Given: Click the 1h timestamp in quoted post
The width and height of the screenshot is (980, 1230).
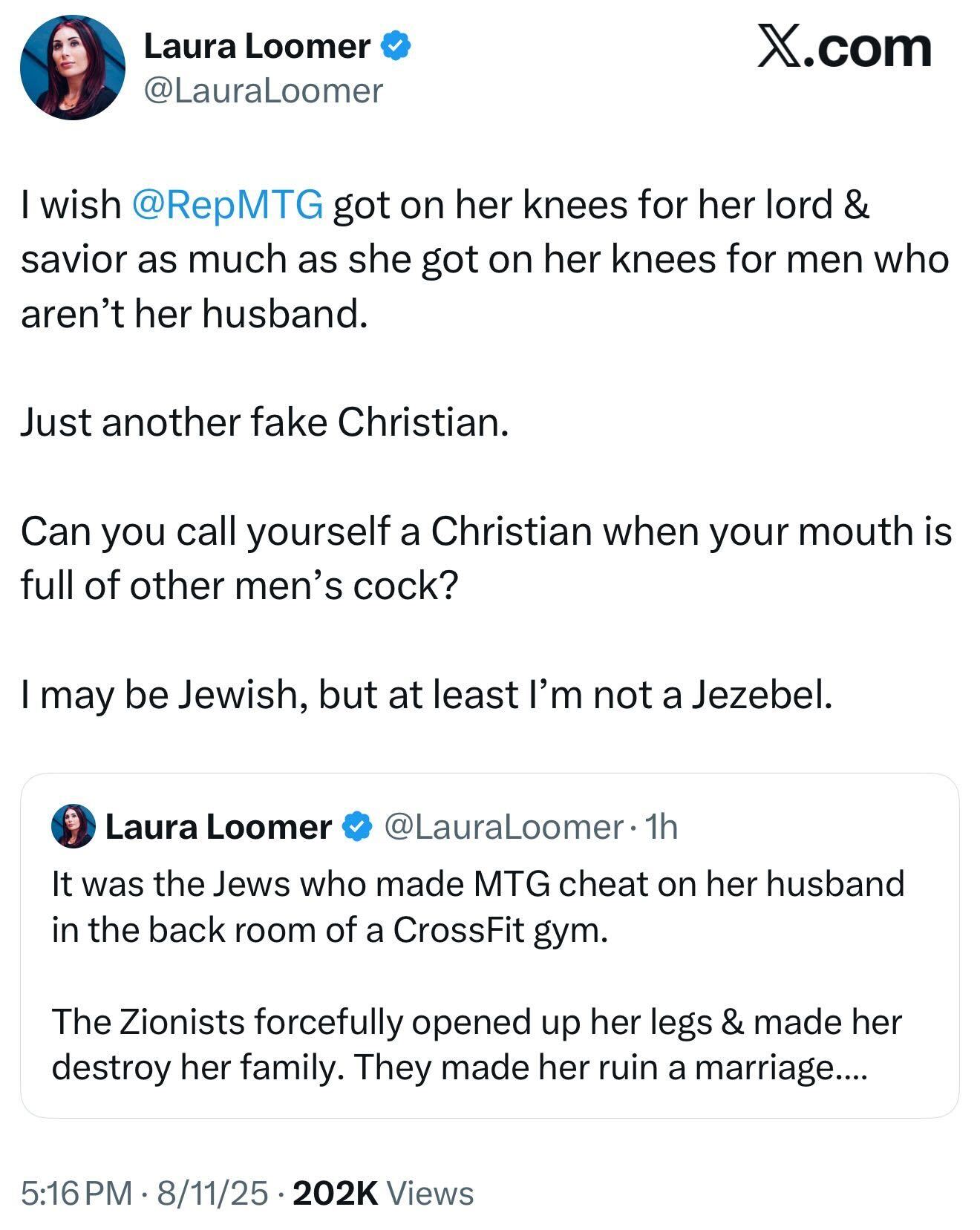Looking at the screenshot, I should tap(661, 826).
